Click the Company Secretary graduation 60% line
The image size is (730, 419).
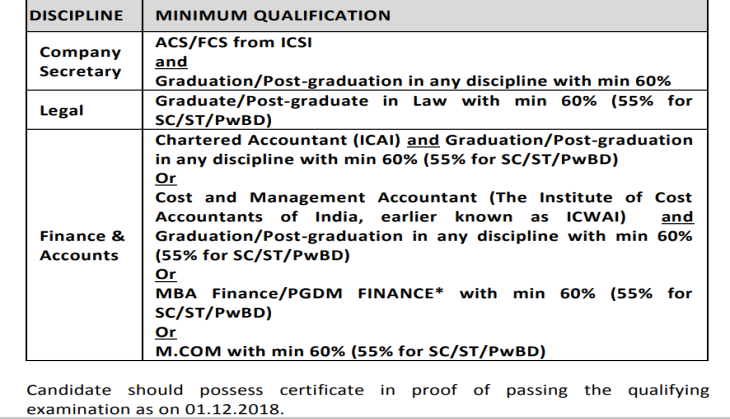pos(413,81)
